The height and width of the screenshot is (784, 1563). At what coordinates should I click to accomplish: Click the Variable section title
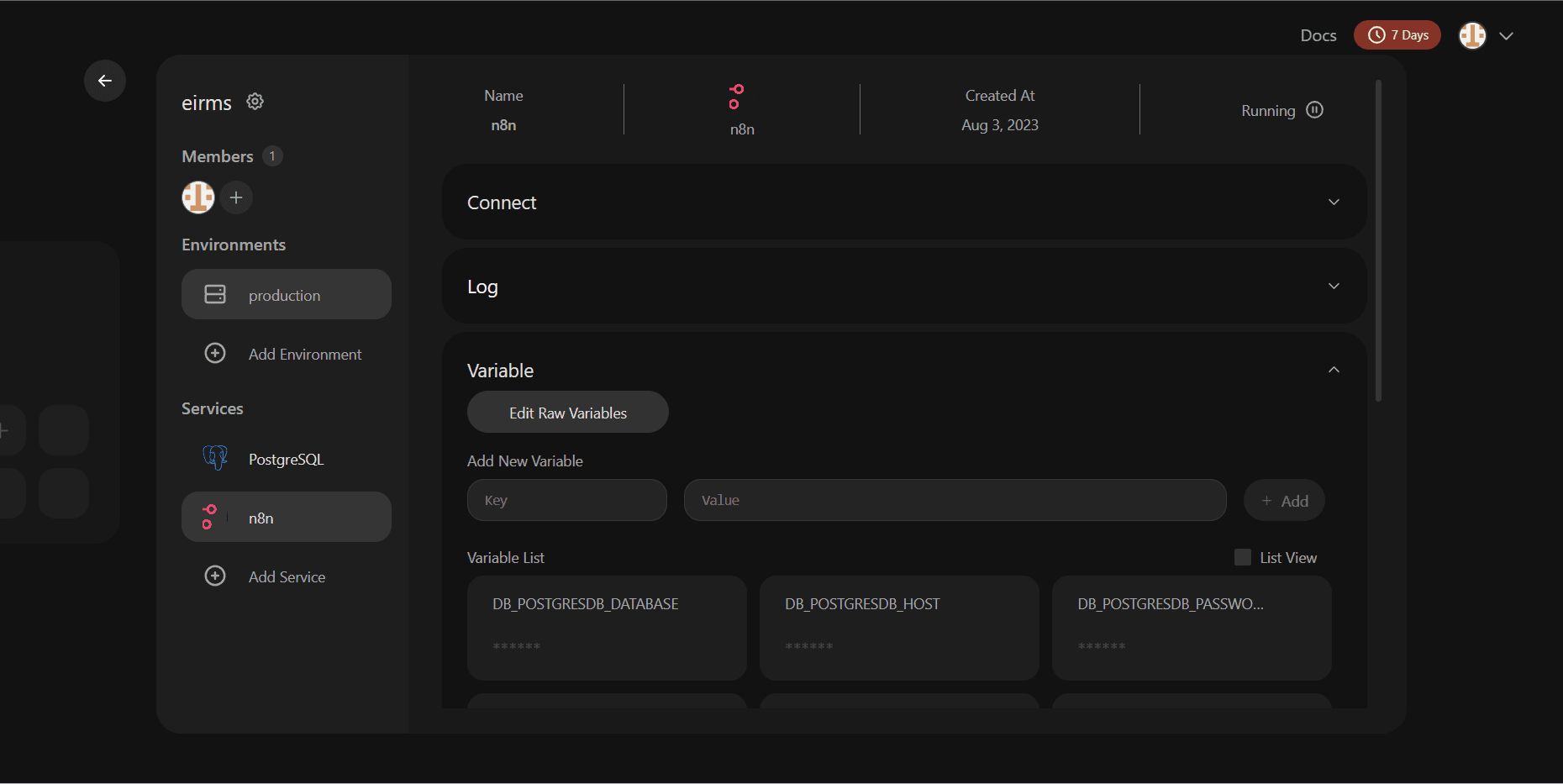tap(500, 371)
